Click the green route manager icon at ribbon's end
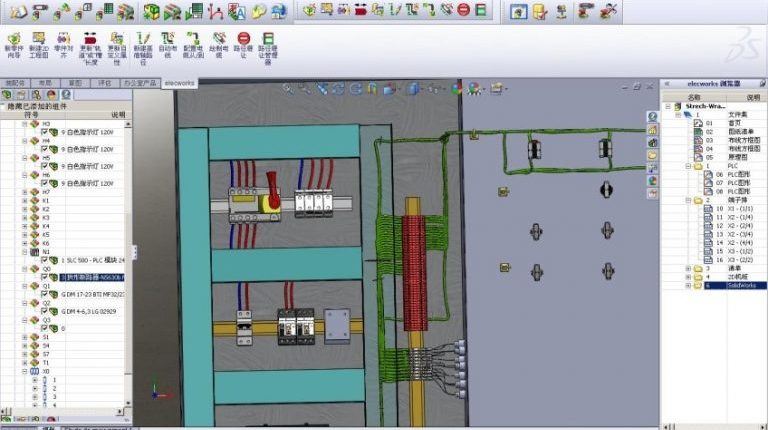Viewport: 768px width, 430px height. [x=268, y=38]
